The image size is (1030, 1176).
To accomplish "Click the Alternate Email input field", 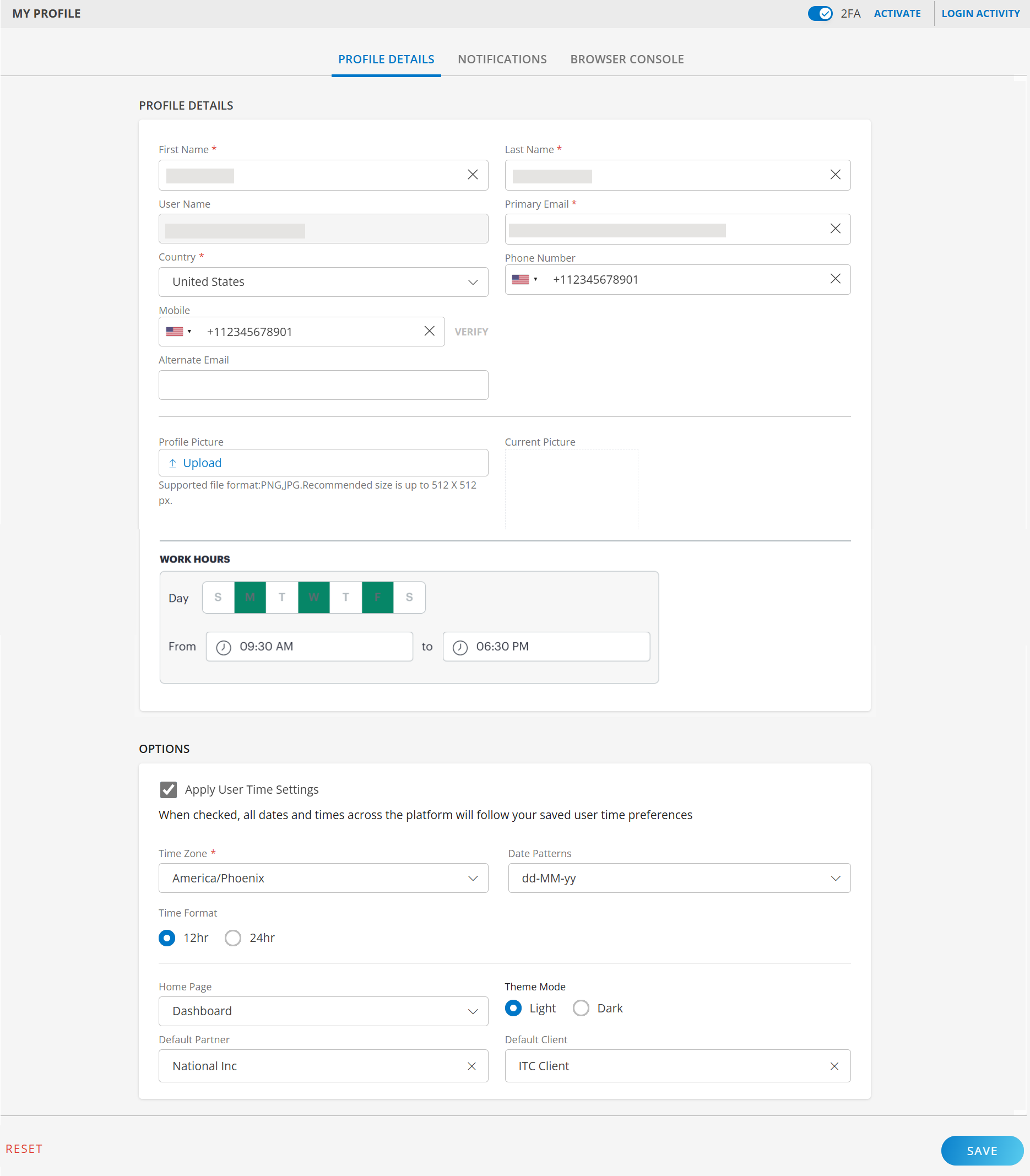I will 323,385.
